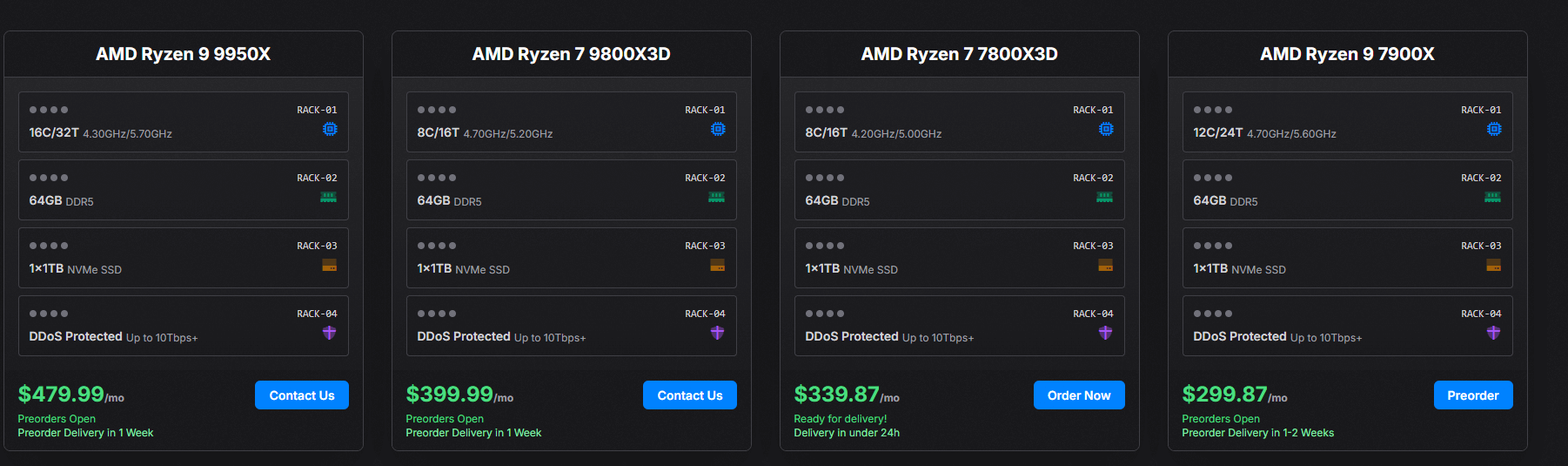Click DDoS shield icon in Ryzen 9 9950X card

pyautogui.click(x=329, y=333)
